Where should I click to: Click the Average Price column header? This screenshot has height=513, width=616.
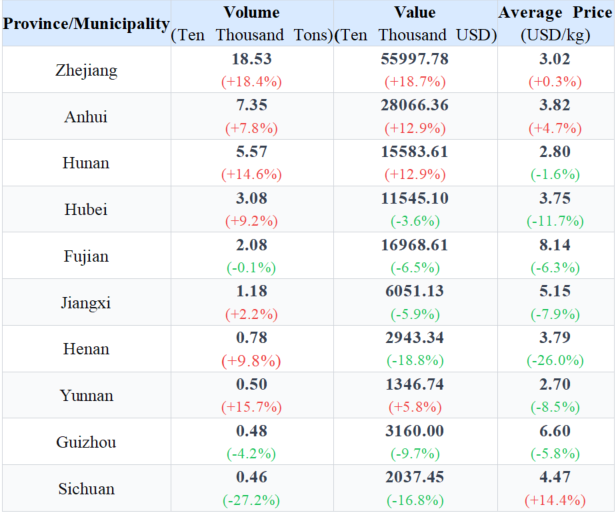554,13
